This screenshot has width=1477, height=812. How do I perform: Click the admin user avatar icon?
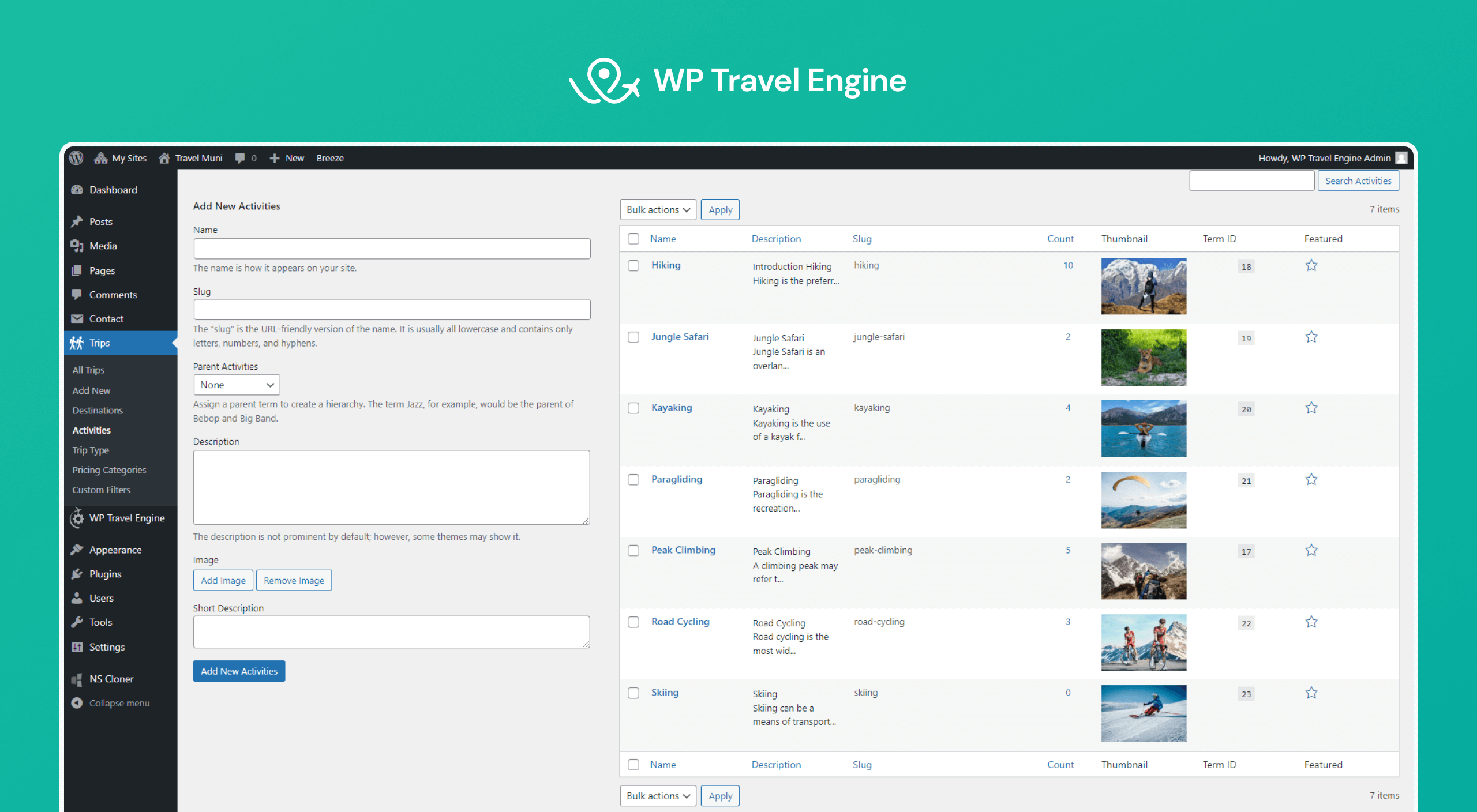pyautogui.click(x=1401, y=158)
